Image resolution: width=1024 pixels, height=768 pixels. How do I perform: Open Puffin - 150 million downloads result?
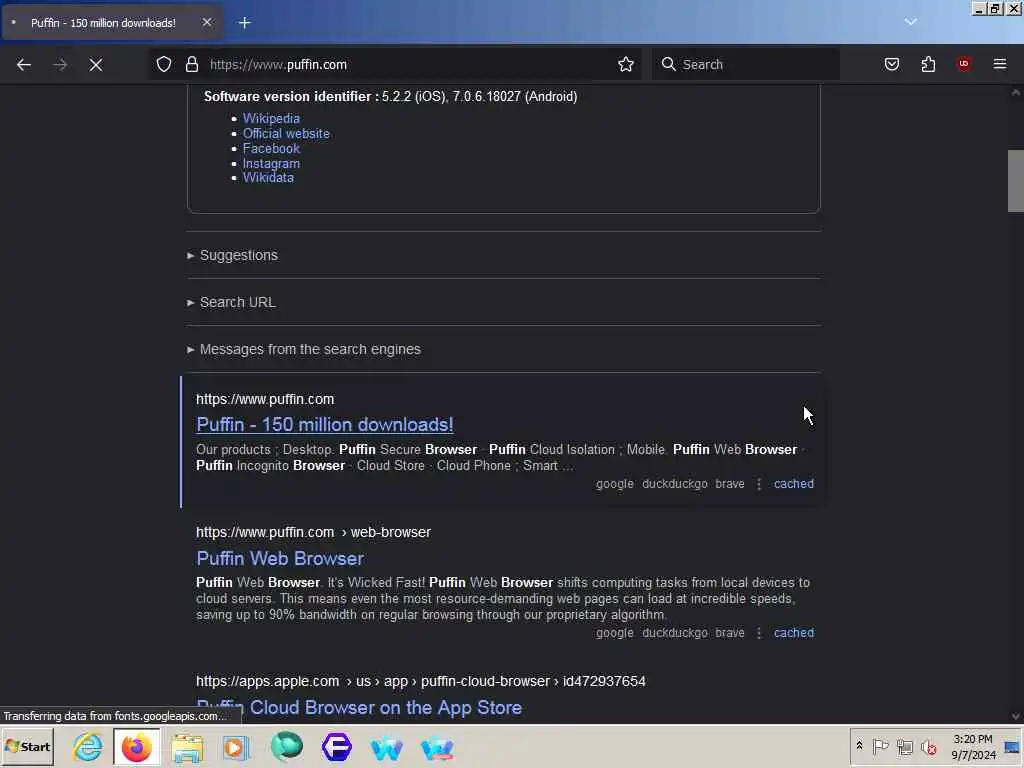coord(325,424)
